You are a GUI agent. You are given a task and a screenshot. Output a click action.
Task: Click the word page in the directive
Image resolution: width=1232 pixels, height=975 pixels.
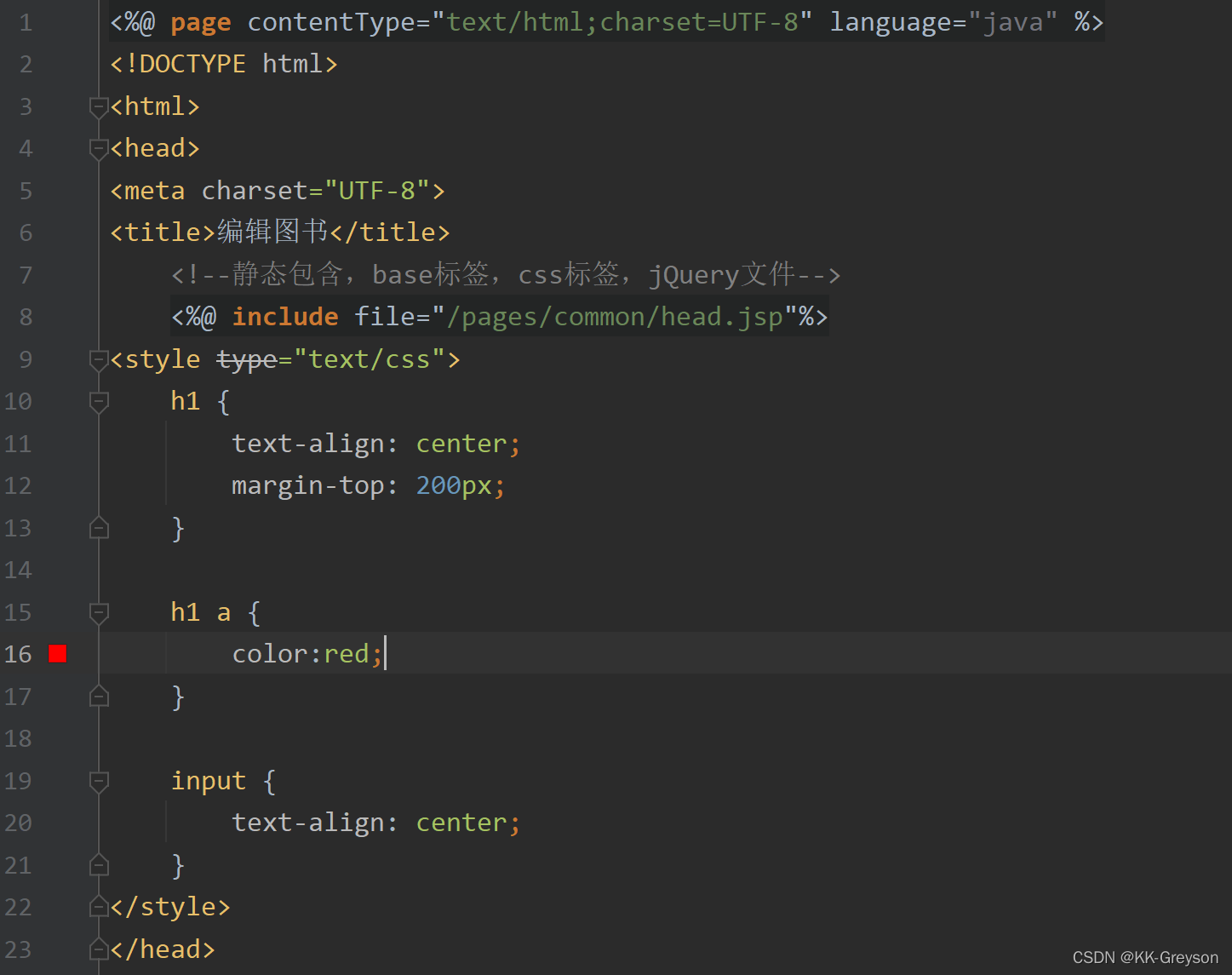pos(201,23)
